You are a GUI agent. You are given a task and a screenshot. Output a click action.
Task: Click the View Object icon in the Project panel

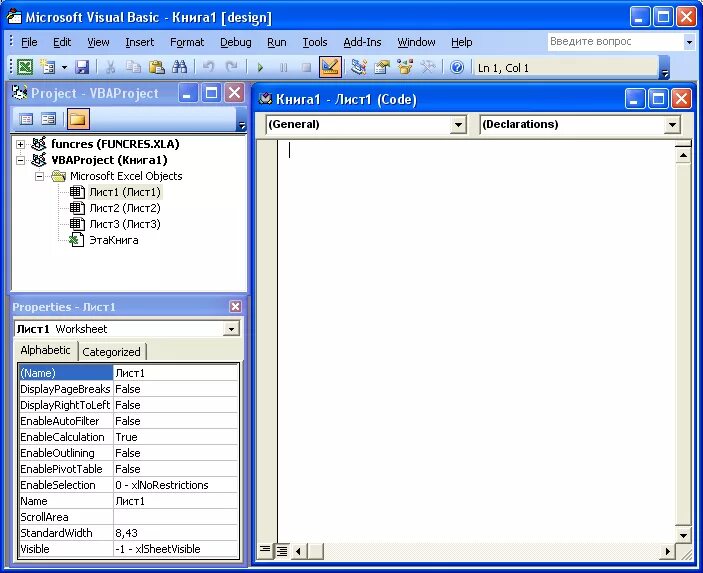tap(48, 119)
